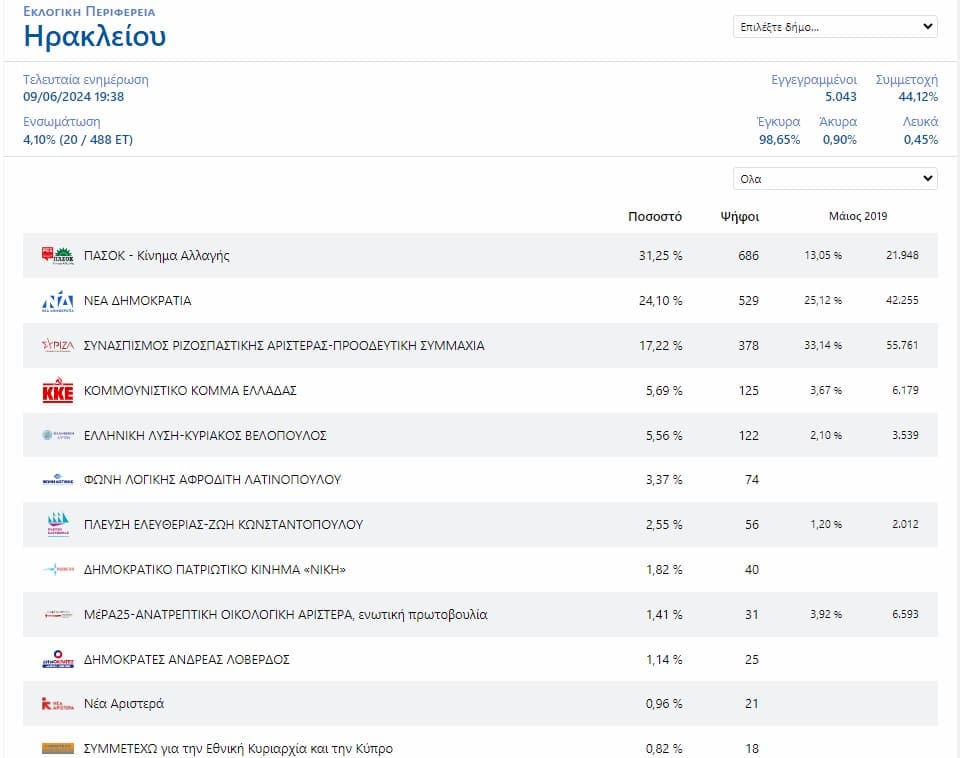This screenshot has height=758, width=960.
Task: Click ΣΥΡΙΖΑ 2019 votes 55.761
Action: click(x=902, y=345)
